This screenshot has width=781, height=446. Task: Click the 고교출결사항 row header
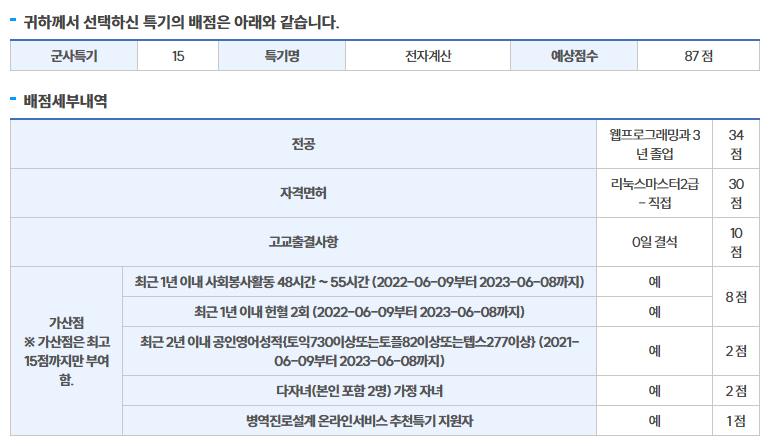[304, 241]
